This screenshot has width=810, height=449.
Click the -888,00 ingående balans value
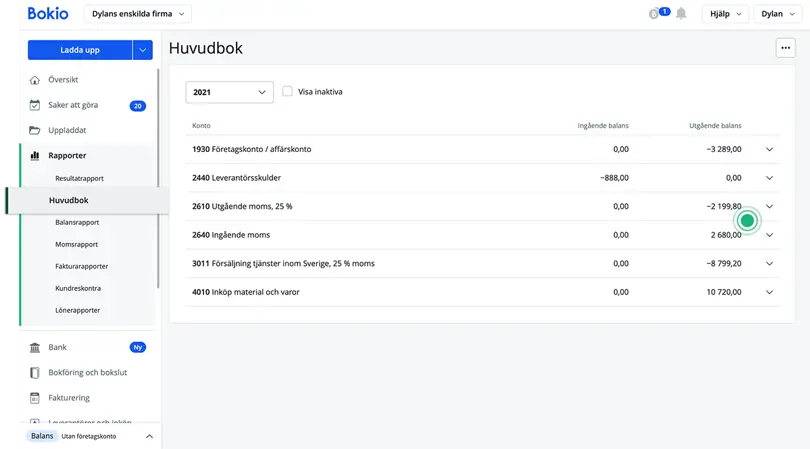click(x=614, y=178)
